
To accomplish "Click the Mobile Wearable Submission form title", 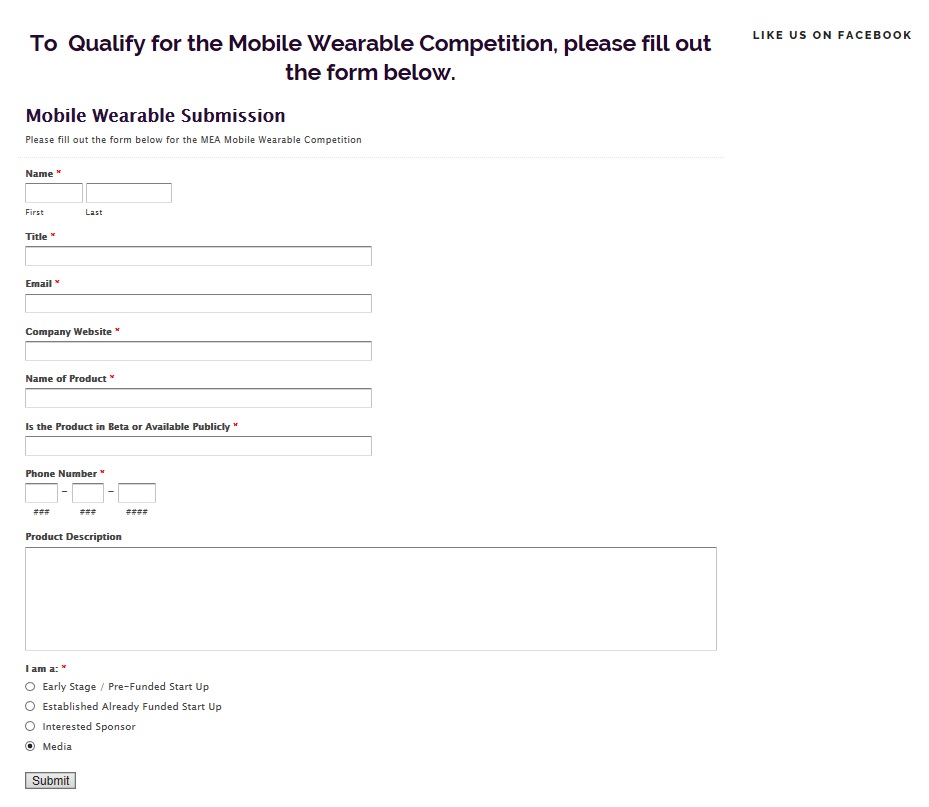I will click(x=155, y=116).
